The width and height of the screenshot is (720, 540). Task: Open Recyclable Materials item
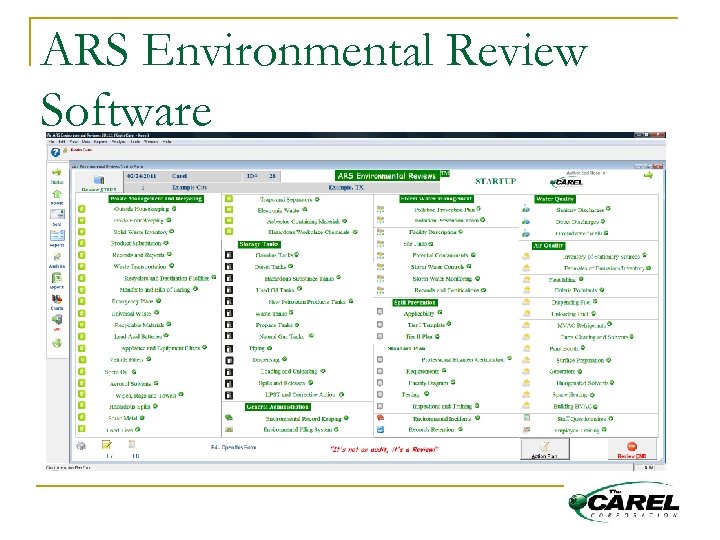139,325
